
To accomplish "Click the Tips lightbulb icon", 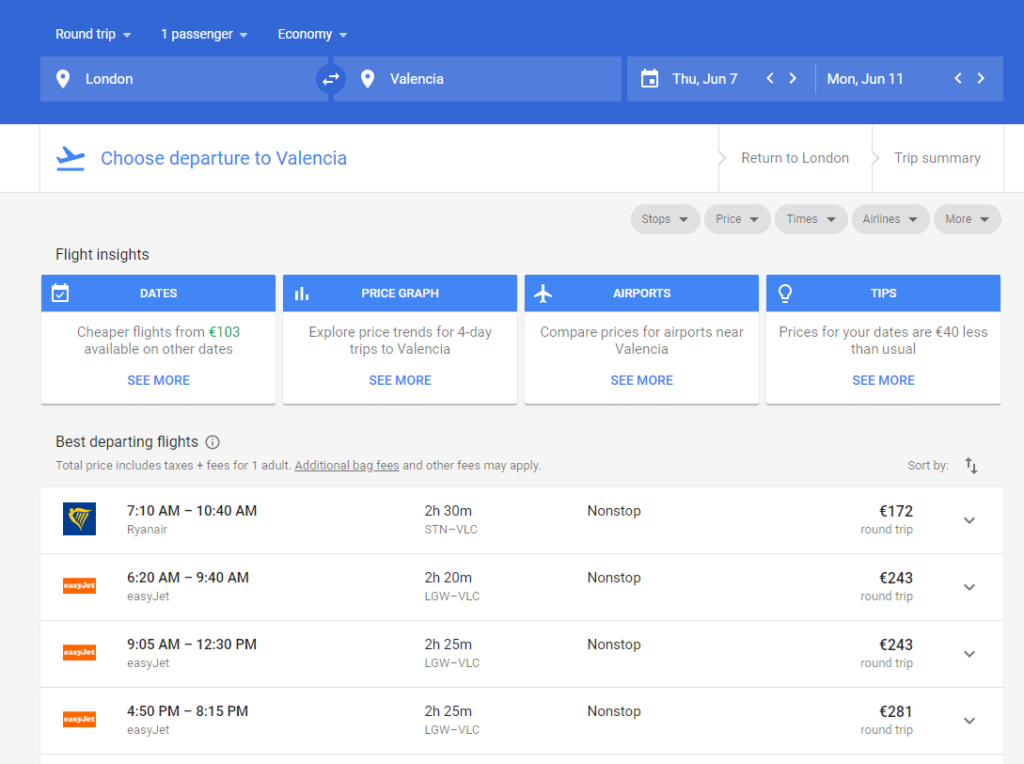I will coord(785,293).
